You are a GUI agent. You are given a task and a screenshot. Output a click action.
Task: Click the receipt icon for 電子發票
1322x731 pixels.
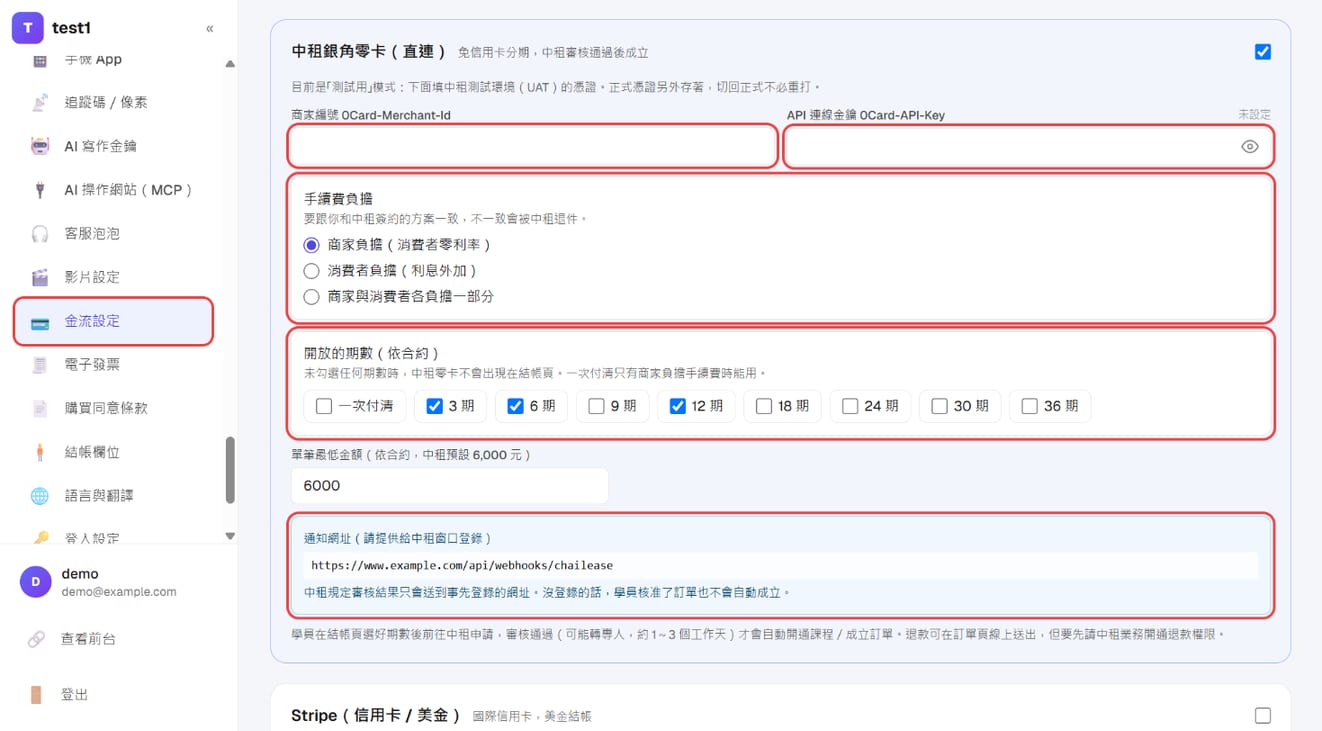point(40,365)
